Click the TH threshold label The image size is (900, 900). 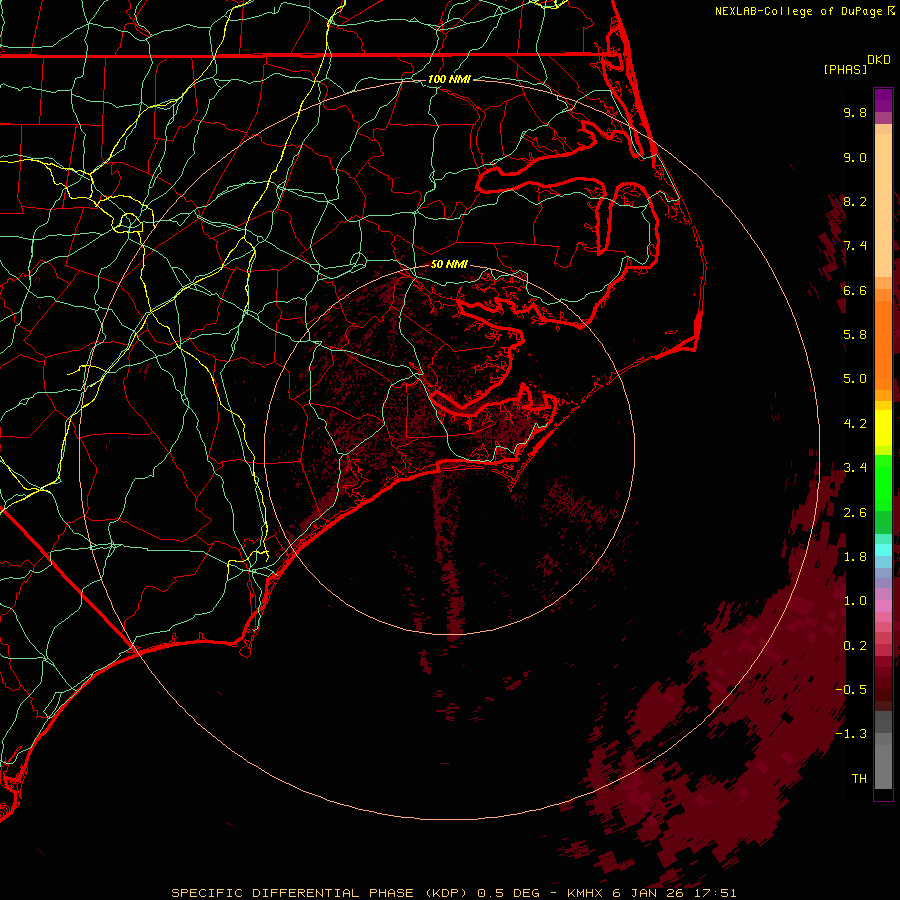coord(859,779)
